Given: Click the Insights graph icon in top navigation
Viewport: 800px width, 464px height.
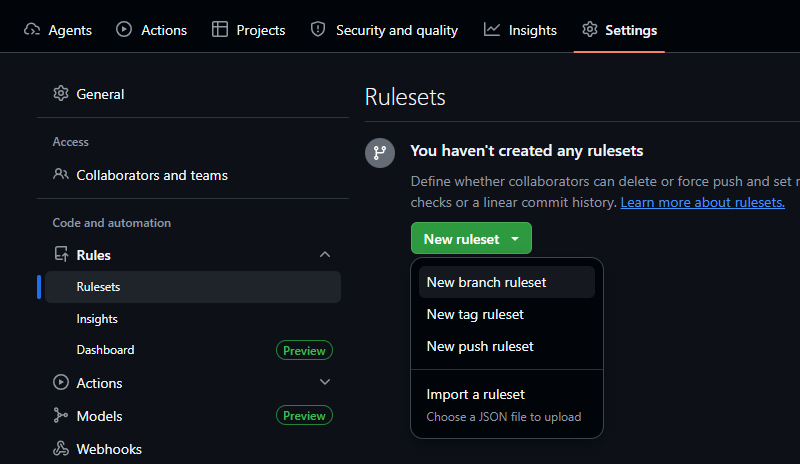Looking at the screenshot, I should point(492,29).
